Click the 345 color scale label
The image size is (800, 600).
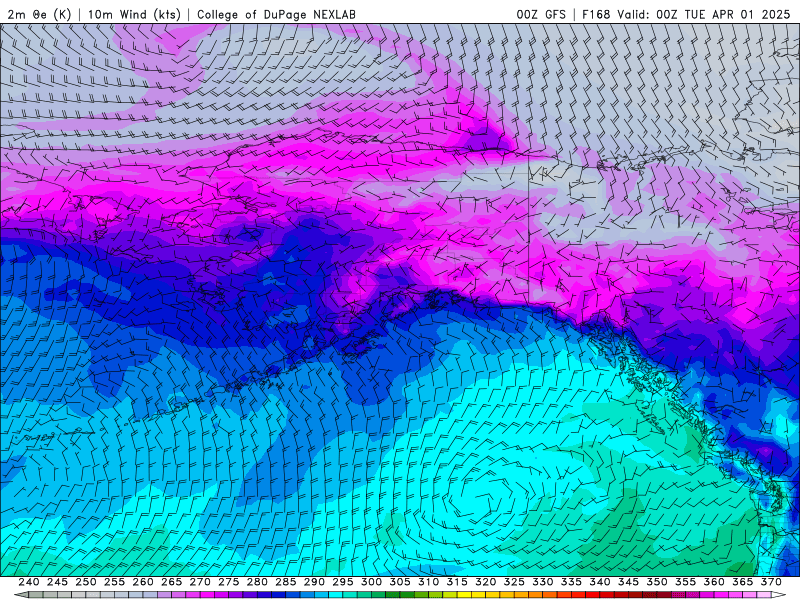click(x=629, y=582)
